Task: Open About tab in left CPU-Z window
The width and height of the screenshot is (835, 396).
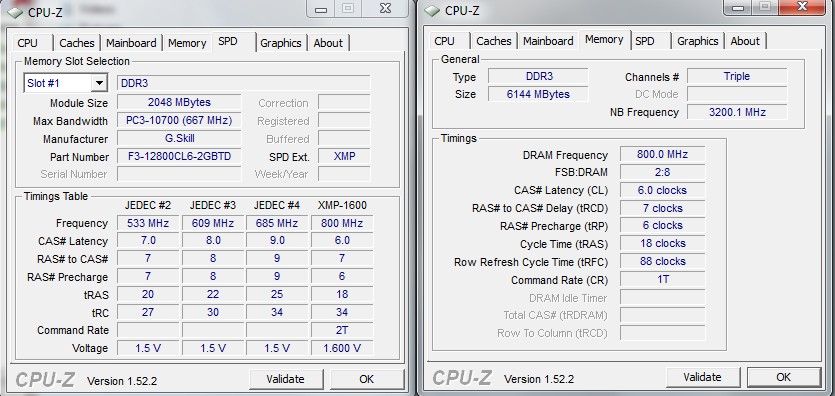Action: click(x=328, y=43)
